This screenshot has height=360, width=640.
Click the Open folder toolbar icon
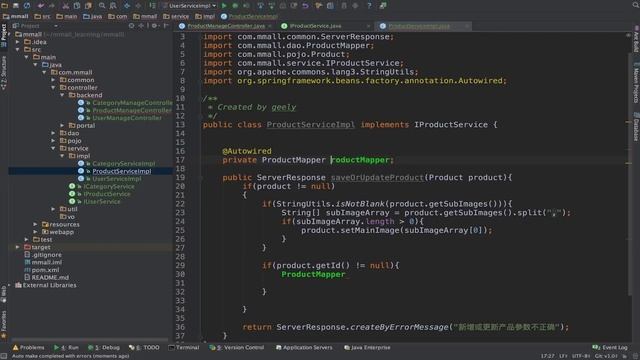pos(4,6)
